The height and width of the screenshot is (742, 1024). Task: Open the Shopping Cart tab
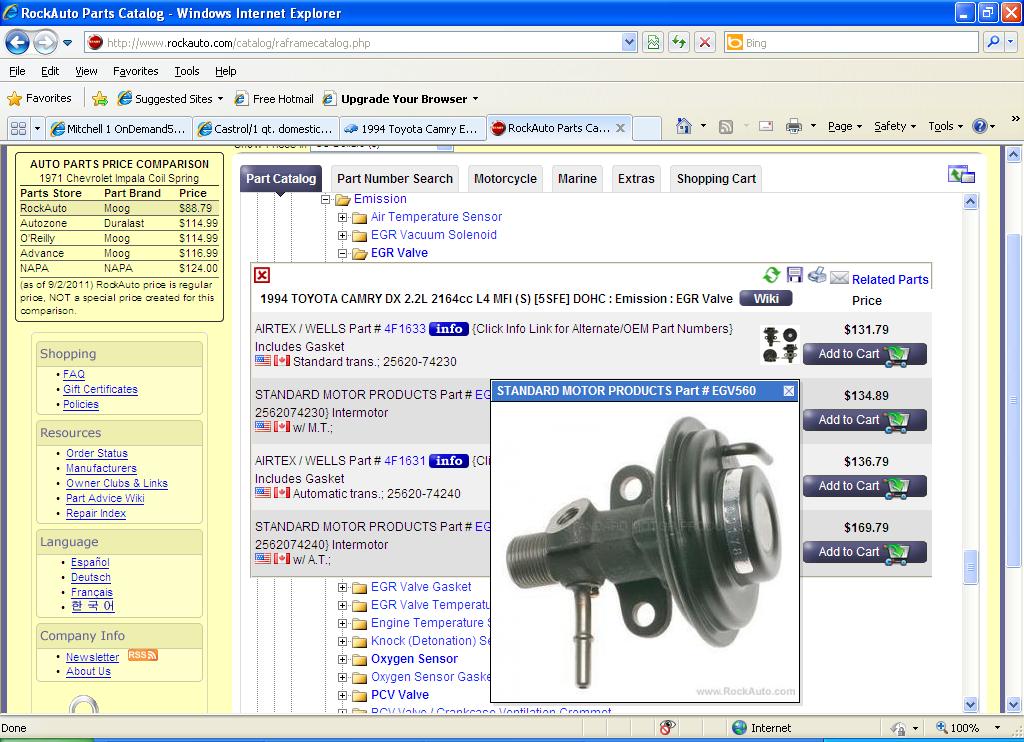[x=716, y=179]
